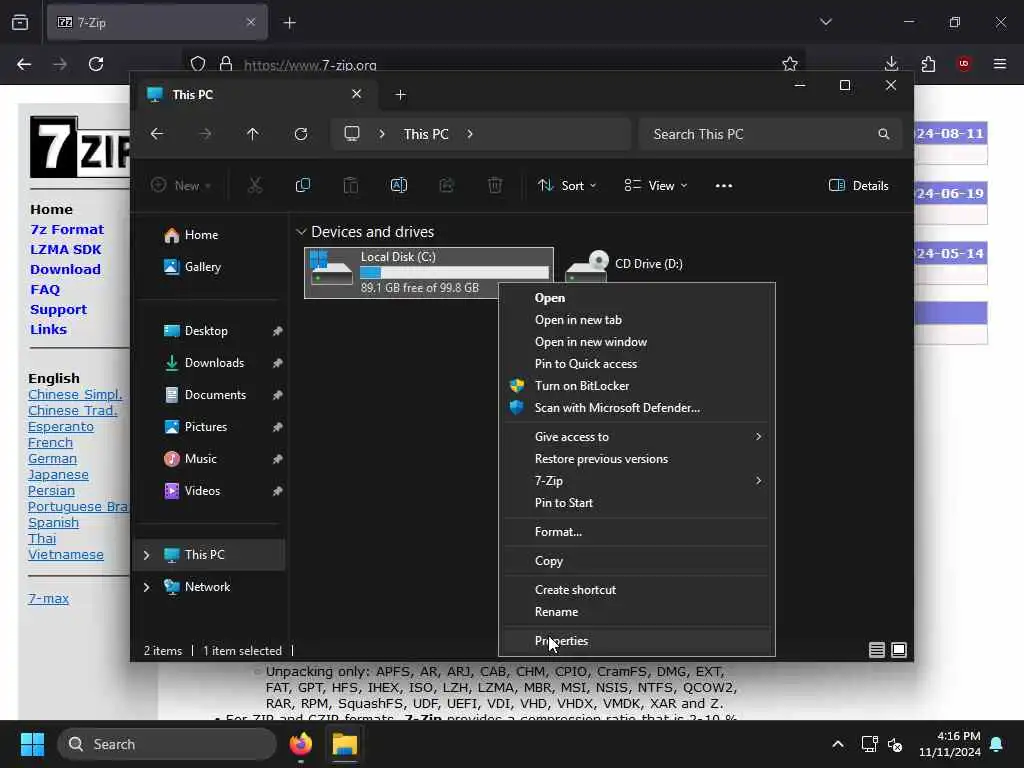Choose Open in new window
1024x768 pixels.
[x=590, y=342]
